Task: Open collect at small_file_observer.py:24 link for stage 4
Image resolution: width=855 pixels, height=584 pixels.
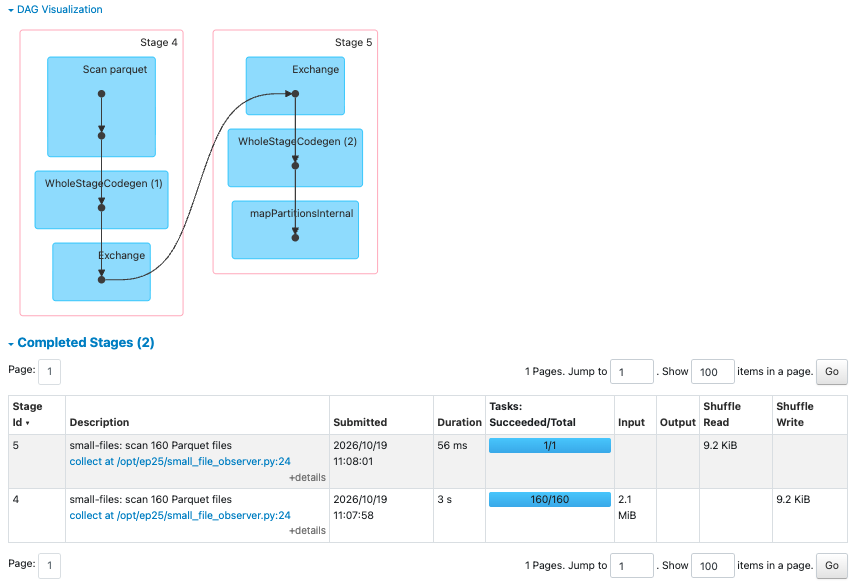Action: pos(180,515)
